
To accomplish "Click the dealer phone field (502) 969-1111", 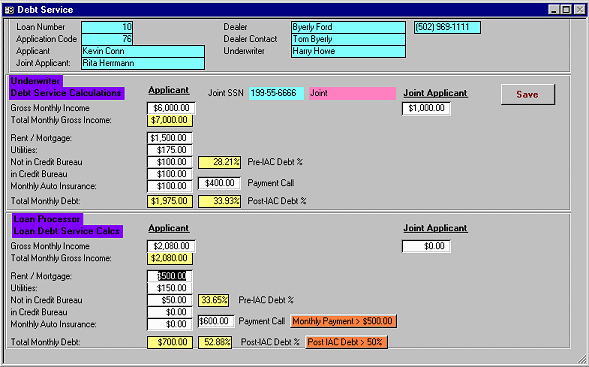I will [447, 27].
